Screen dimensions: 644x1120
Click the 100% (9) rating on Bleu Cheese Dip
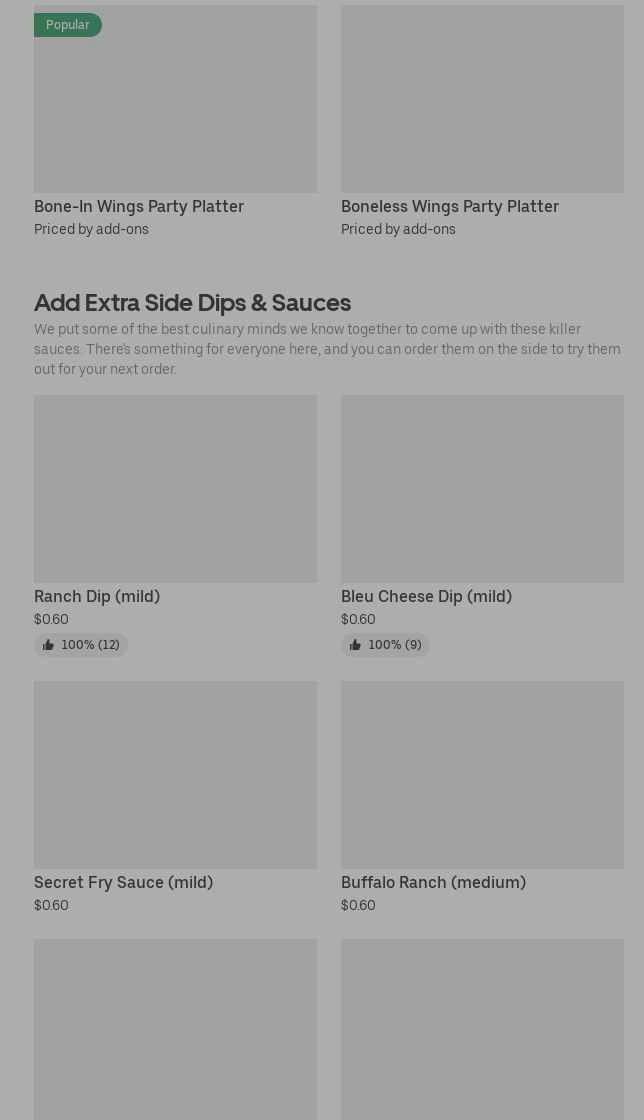pos(395,645)
